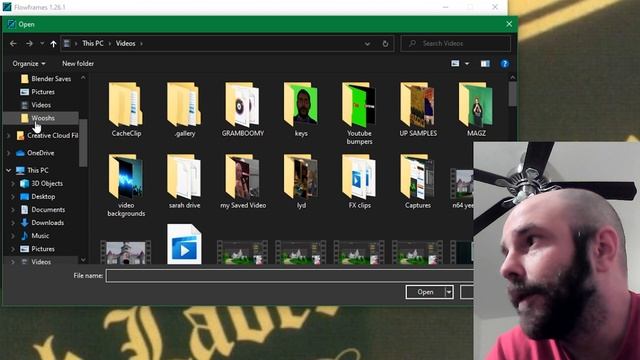Viewport: 640px width, 360px height.
Task: Expand the Desktop node
Action: 13,197
